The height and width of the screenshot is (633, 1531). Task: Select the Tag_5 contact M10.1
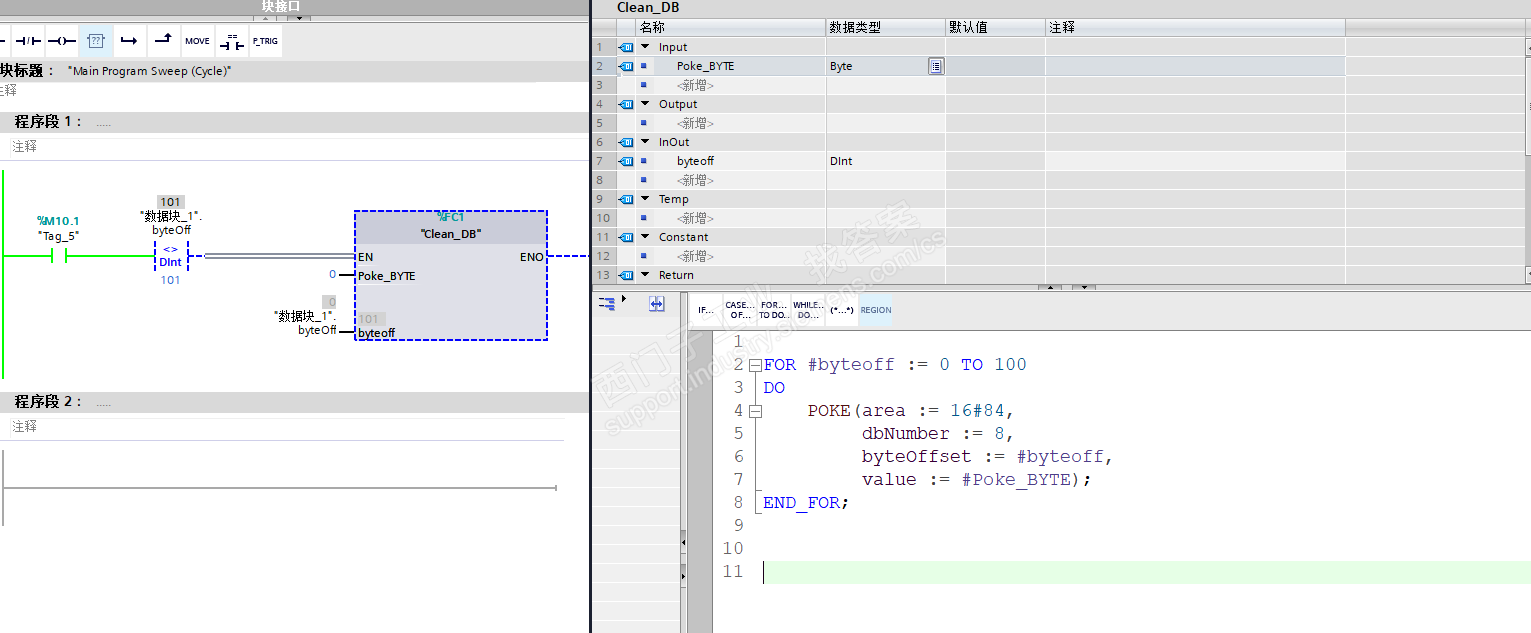(x=58, y=257)
